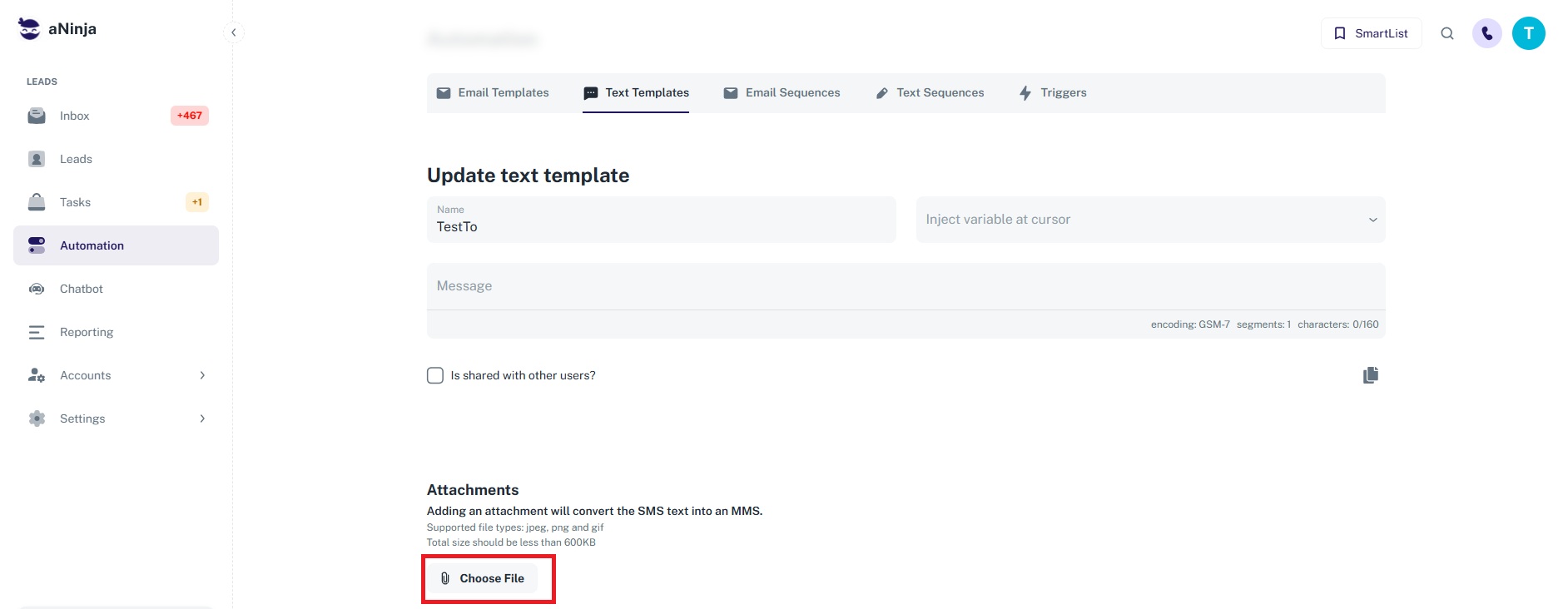Open Inbox from the sidebar
The image size is (1568, 609).
pyautogui.click(x=75, y=116)
